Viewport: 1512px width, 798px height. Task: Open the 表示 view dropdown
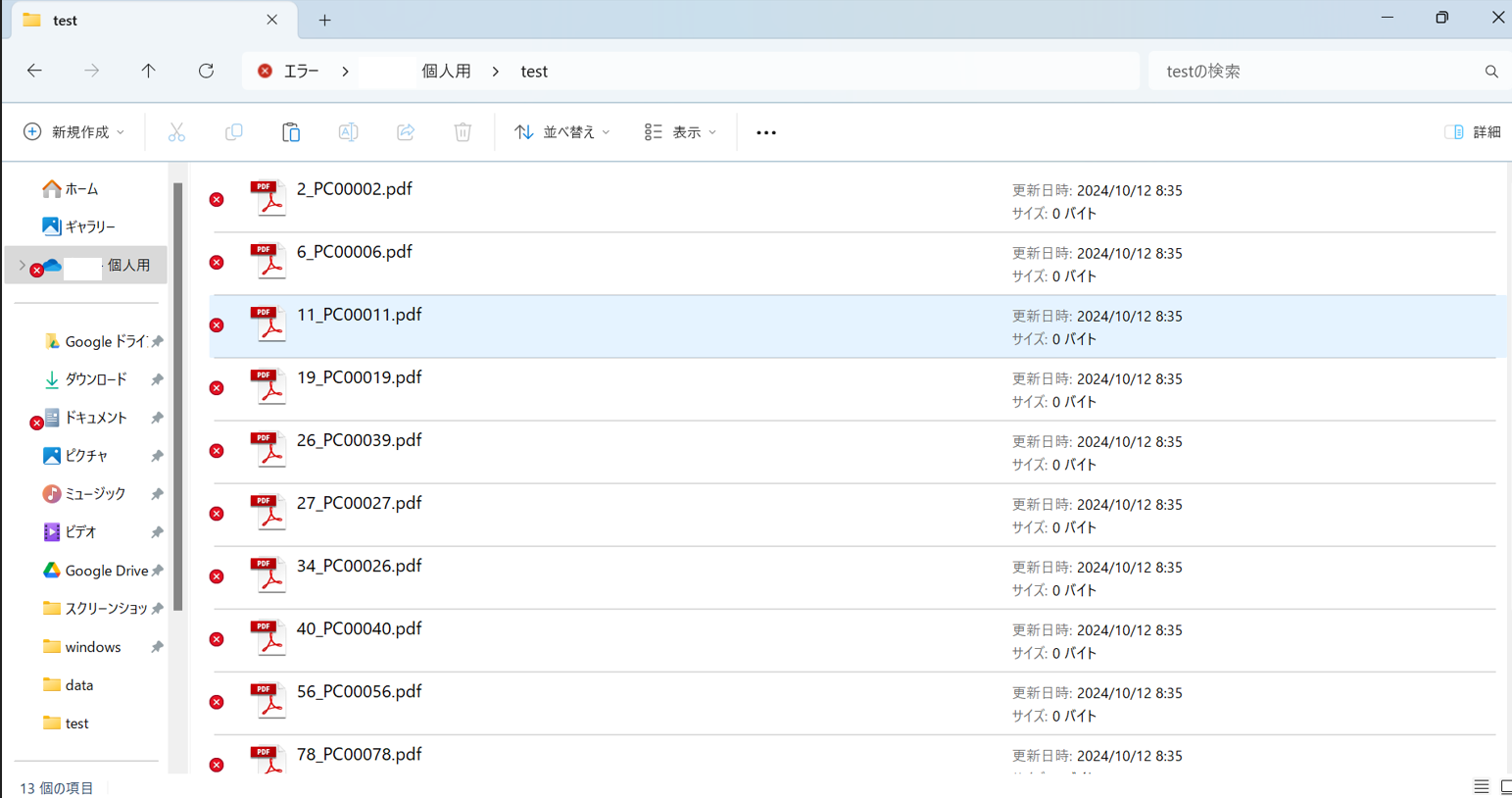(x=680, y=132)
